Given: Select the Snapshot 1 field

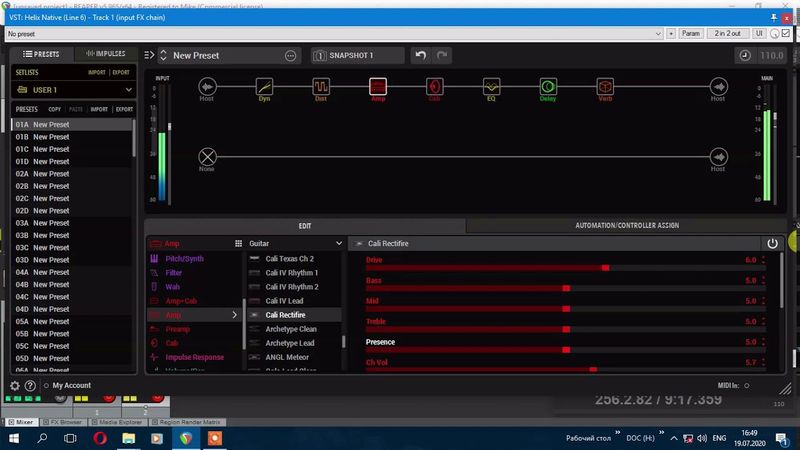Looking at the screenshot, I should tap(358, 55).
